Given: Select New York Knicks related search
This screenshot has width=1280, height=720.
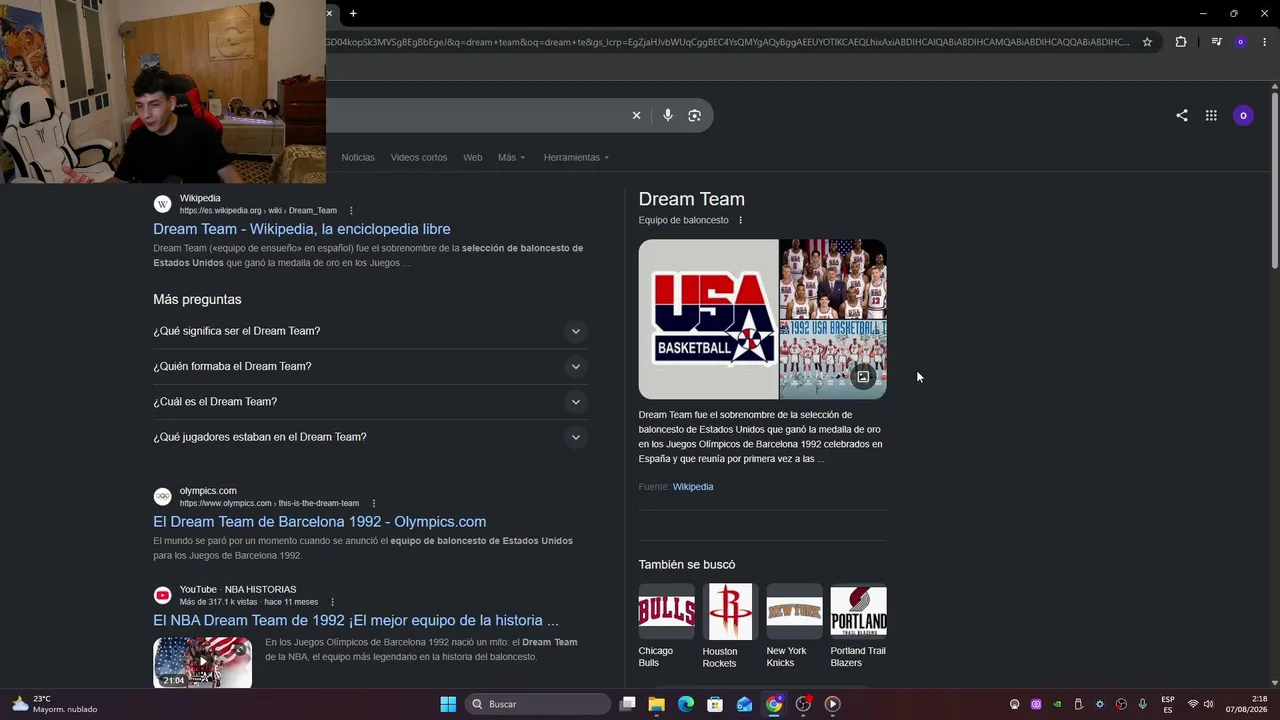Looking at the screenshot, I should click(794, 626).
